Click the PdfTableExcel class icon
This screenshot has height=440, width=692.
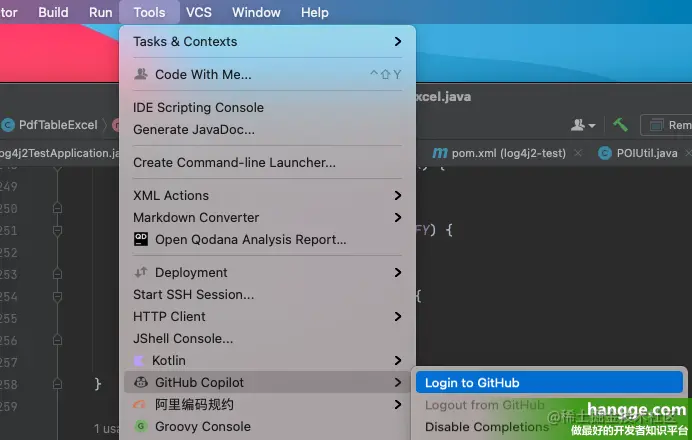[8, 125]
